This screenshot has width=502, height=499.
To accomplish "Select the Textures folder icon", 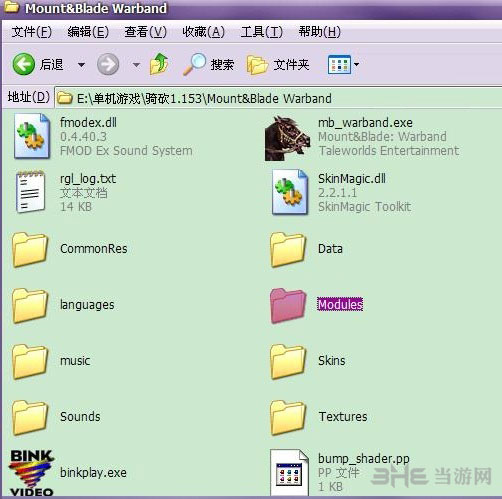I will (x=288, y=417).
